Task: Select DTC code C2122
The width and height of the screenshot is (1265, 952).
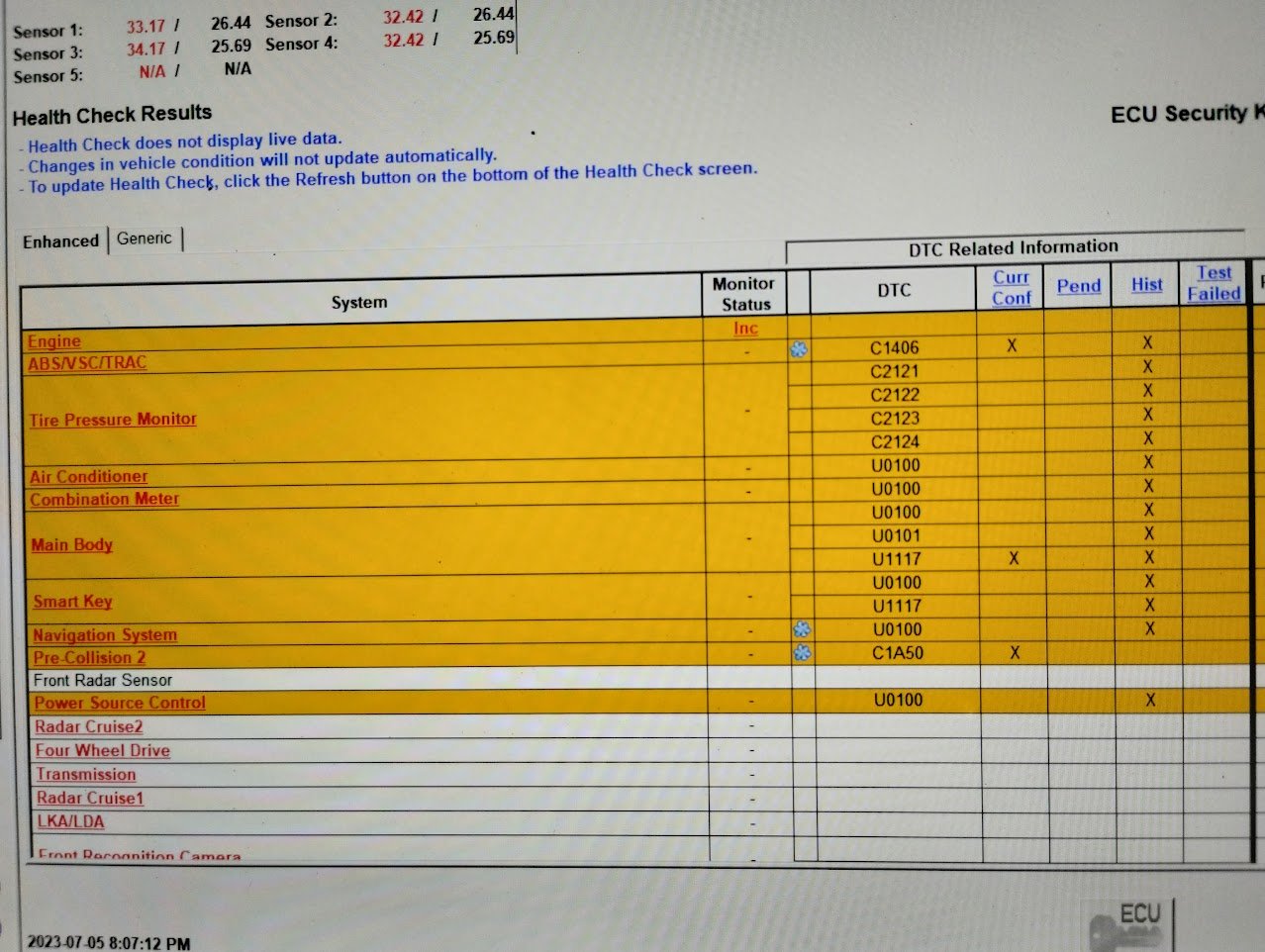Action: click(x=895, y=395)
